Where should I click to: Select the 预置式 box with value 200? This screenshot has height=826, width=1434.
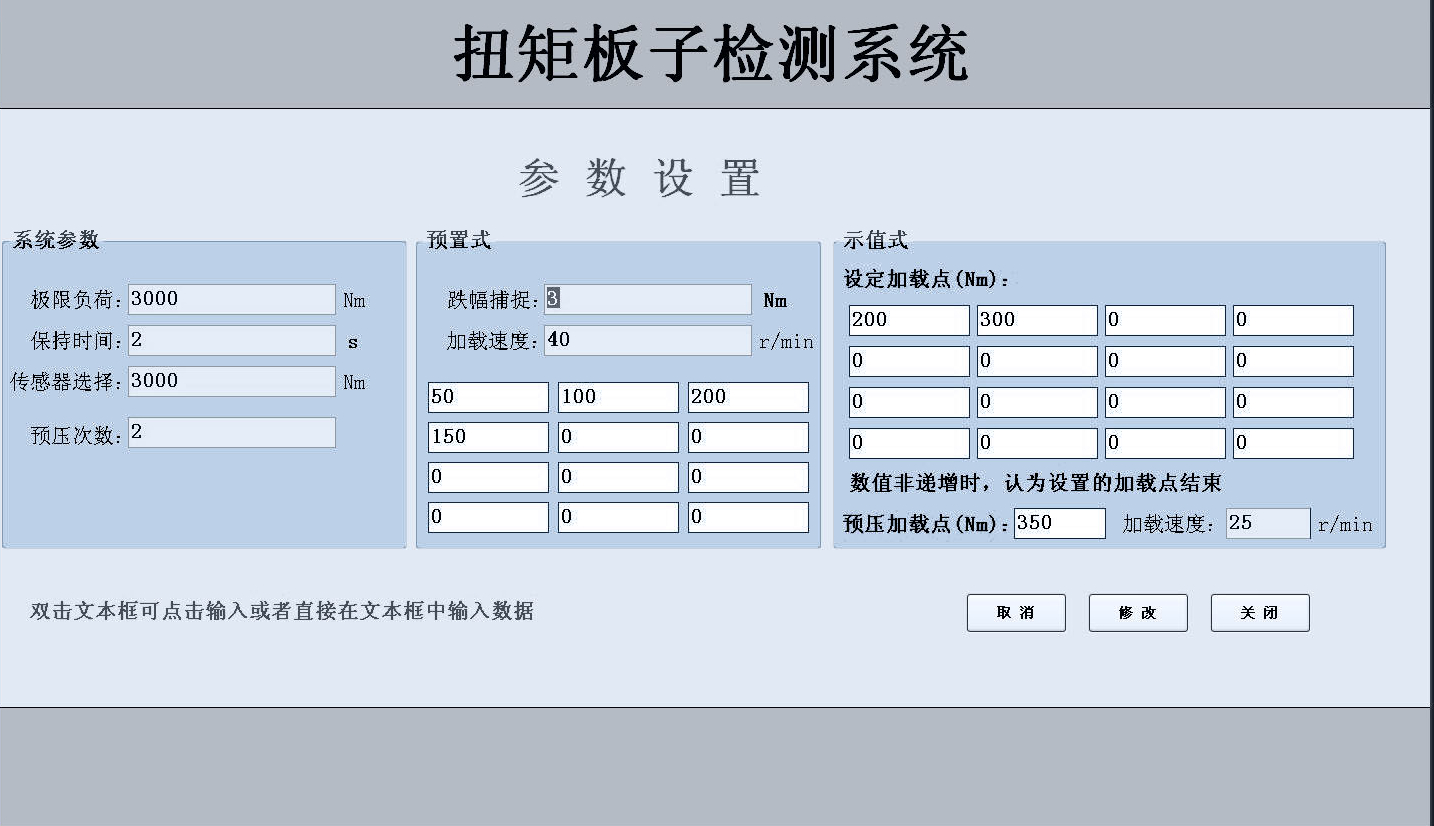pyautogui.click(x=748, y=397)
